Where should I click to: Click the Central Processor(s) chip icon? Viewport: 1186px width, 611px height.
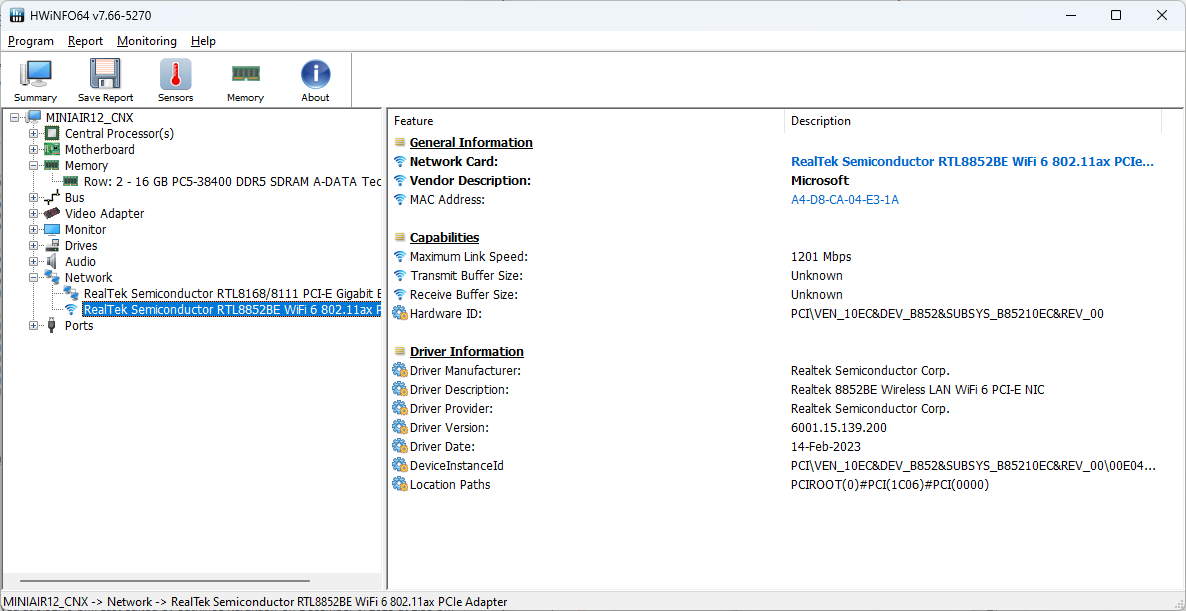[52, 133]
